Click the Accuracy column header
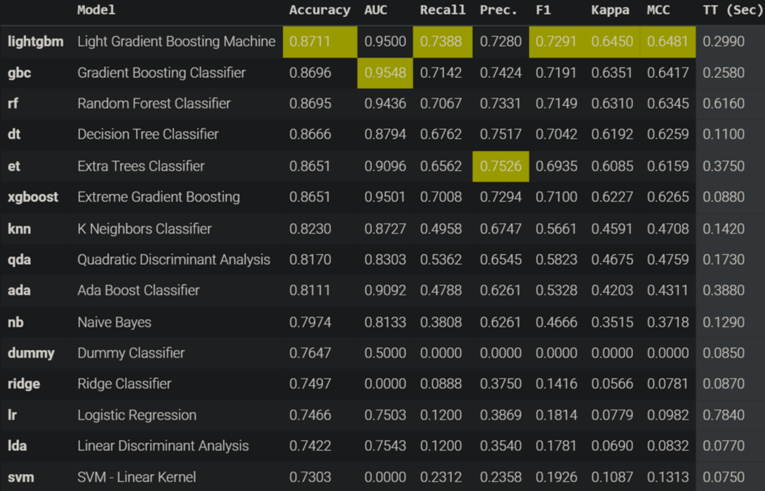Screen dimensions: 765x491 (320, 10)
